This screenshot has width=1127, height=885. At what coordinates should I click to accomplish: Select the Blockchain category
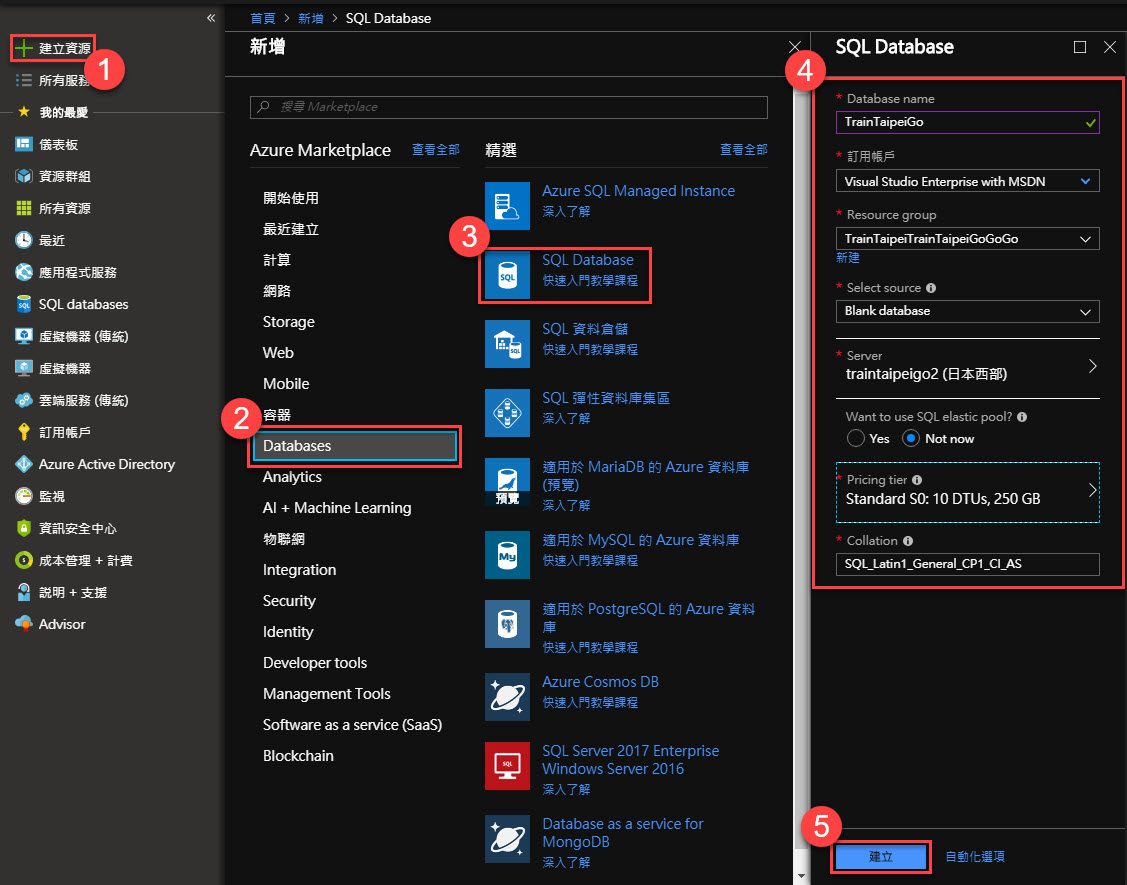pyautogui.click(x=298, y=756)
